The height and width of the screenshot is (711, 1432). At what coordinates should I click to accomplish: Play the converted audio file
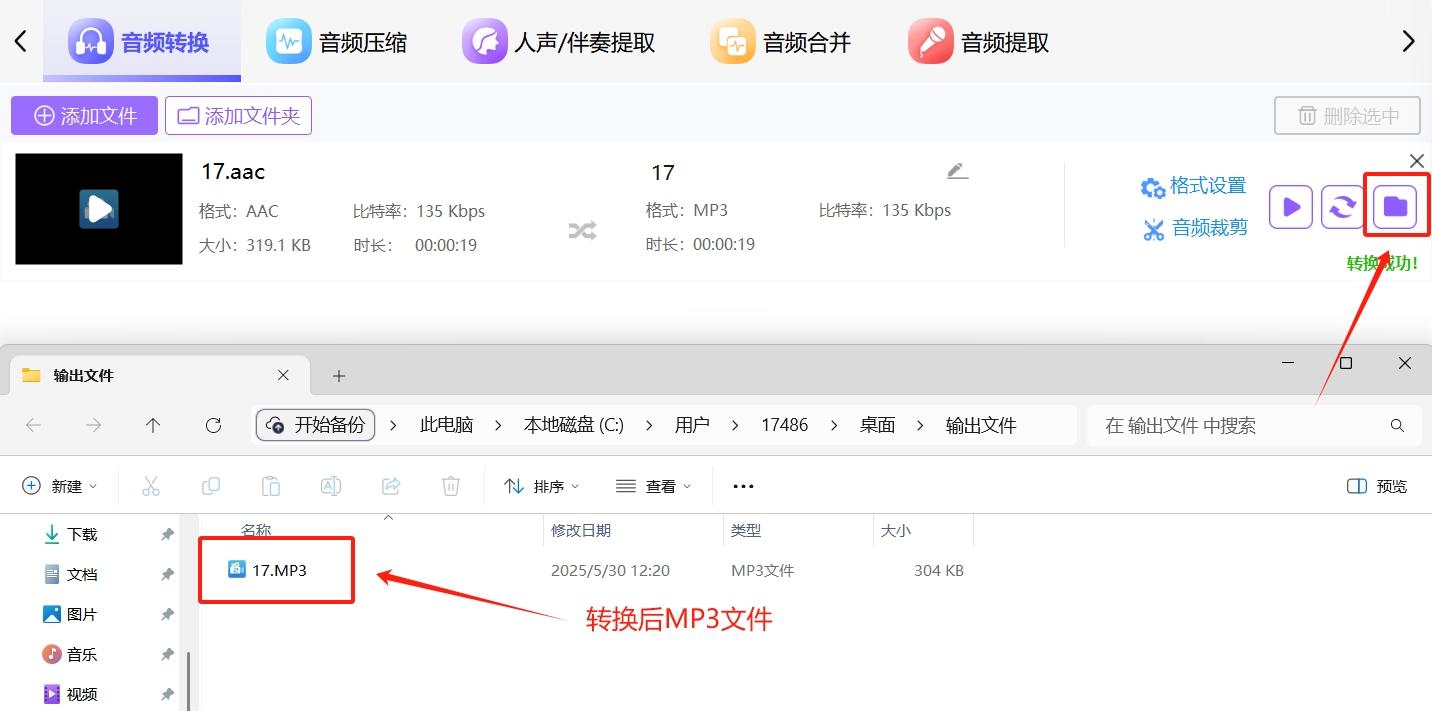(1290, 206)
